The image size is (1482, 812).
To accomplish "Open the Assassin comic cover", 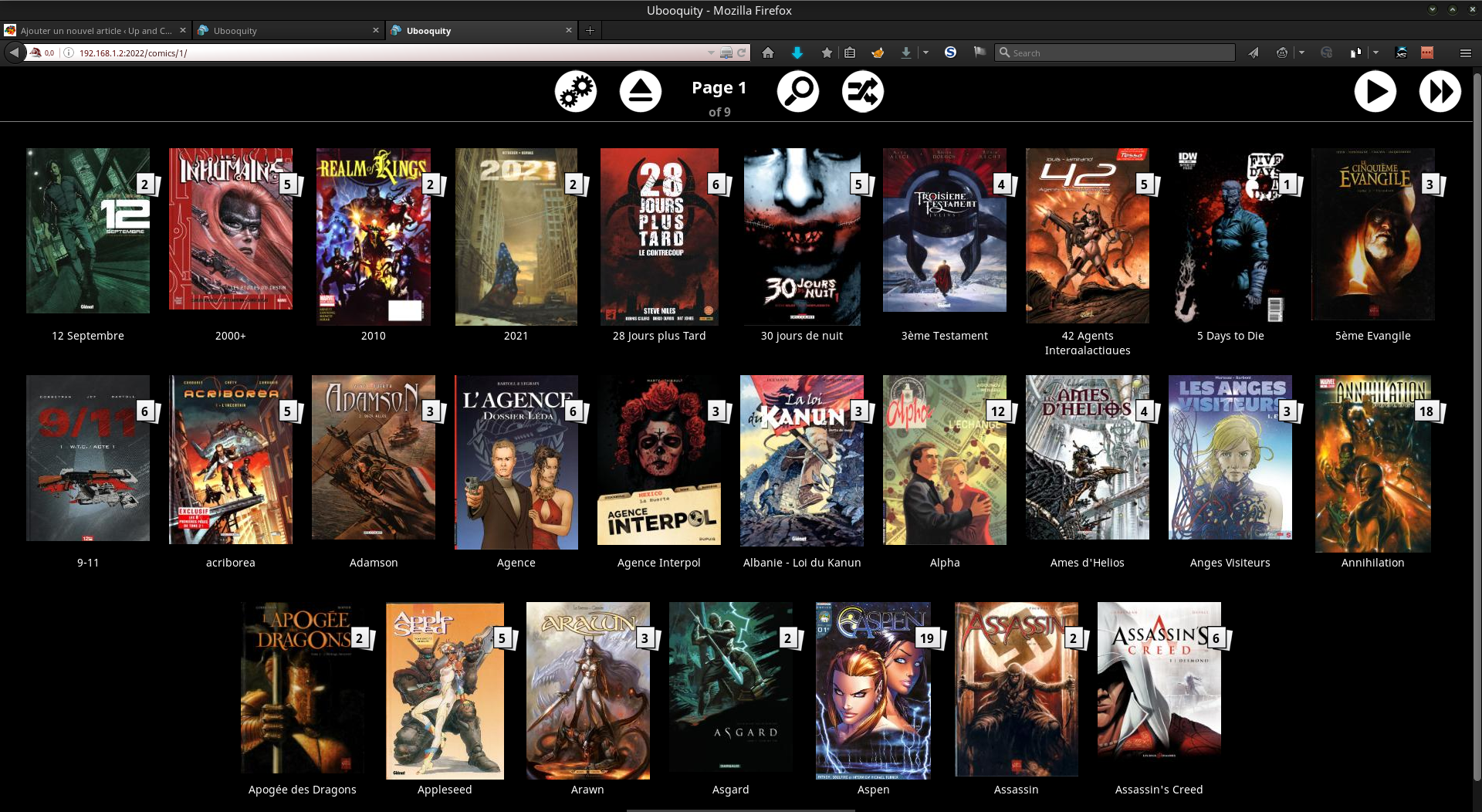I will 1017,689.
